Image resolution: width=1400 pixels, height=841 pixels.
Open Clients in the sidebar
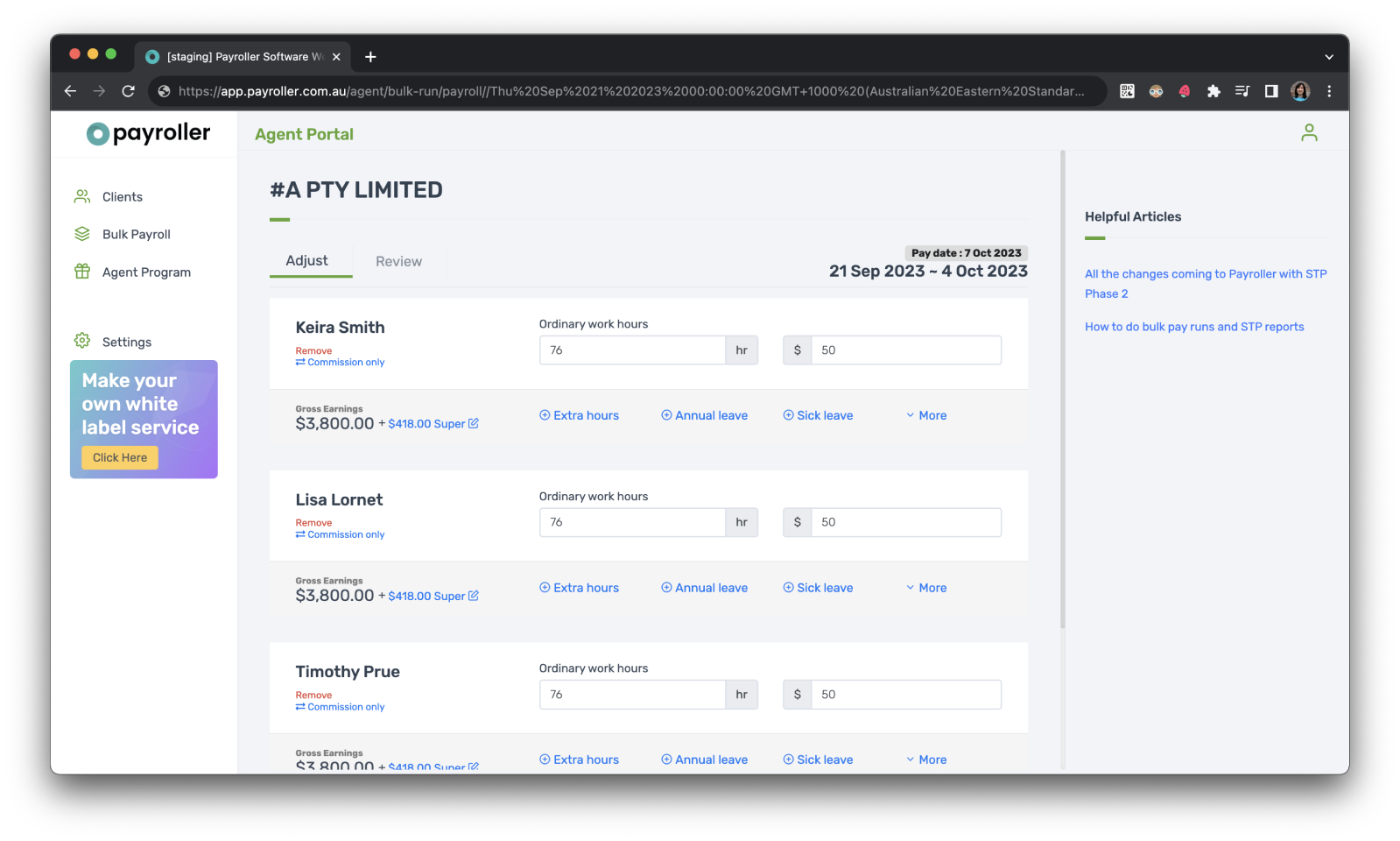[122, 197]
